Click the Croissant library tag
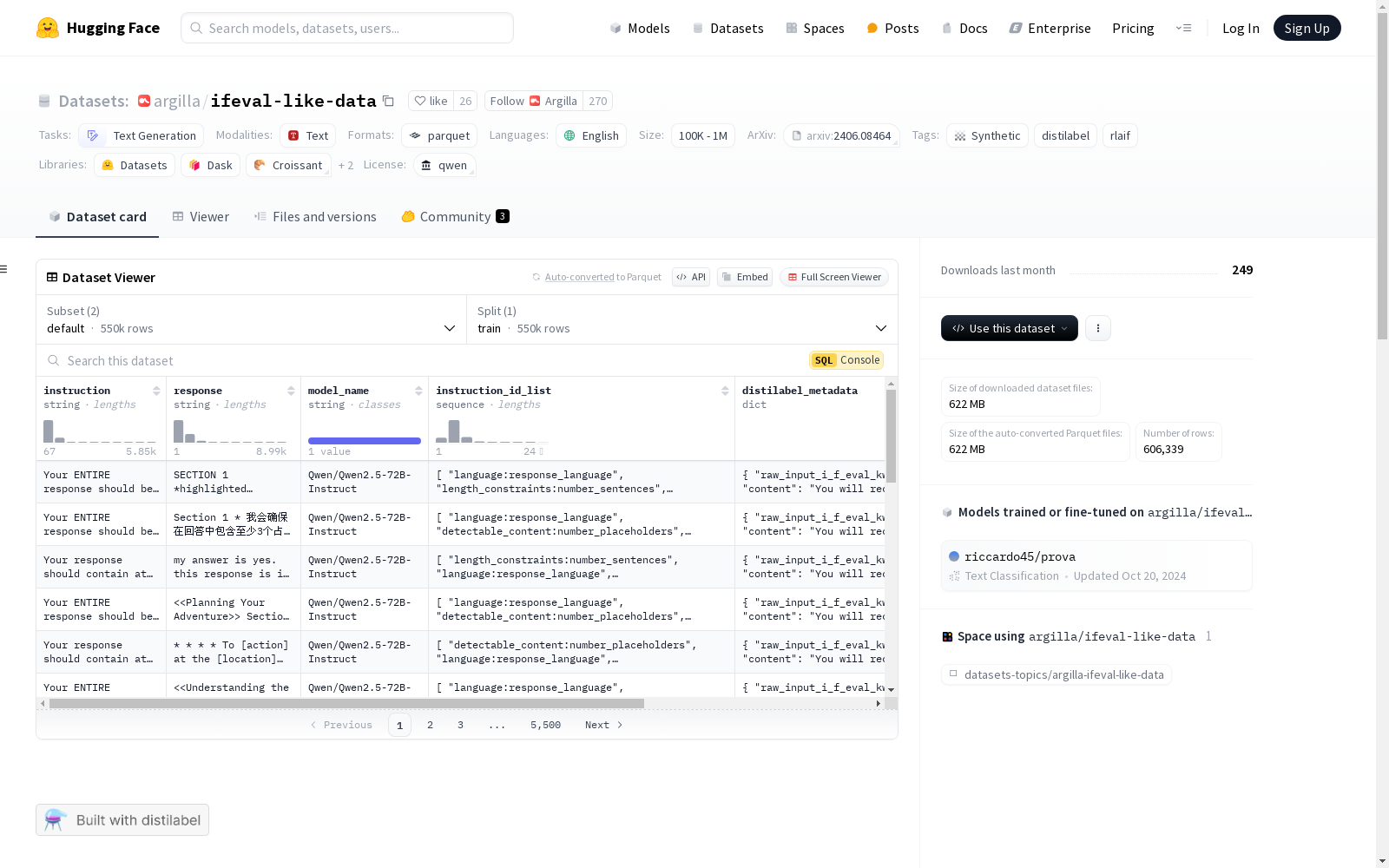Image resolution: width=1389 pixels, height=868 pixels. point(288,165)
